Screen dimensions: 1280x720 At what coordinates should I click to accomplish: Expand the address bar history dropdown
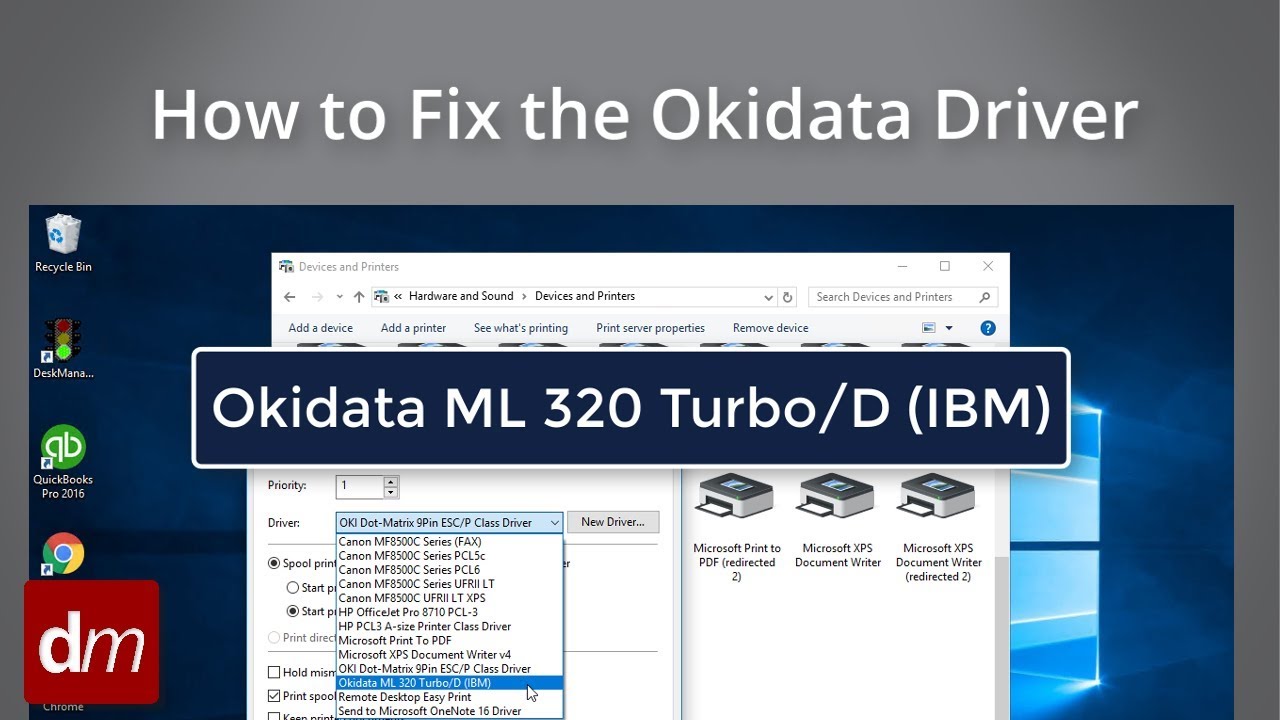768,297
